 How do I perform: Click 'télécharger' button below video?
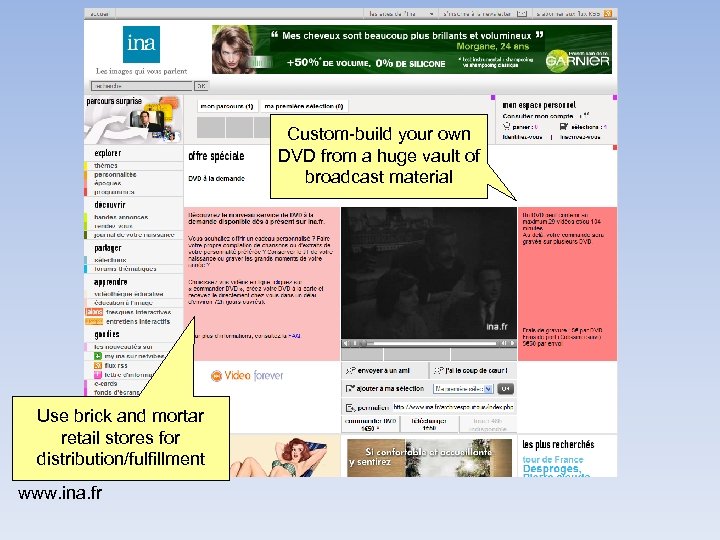(x=429, y=424)
